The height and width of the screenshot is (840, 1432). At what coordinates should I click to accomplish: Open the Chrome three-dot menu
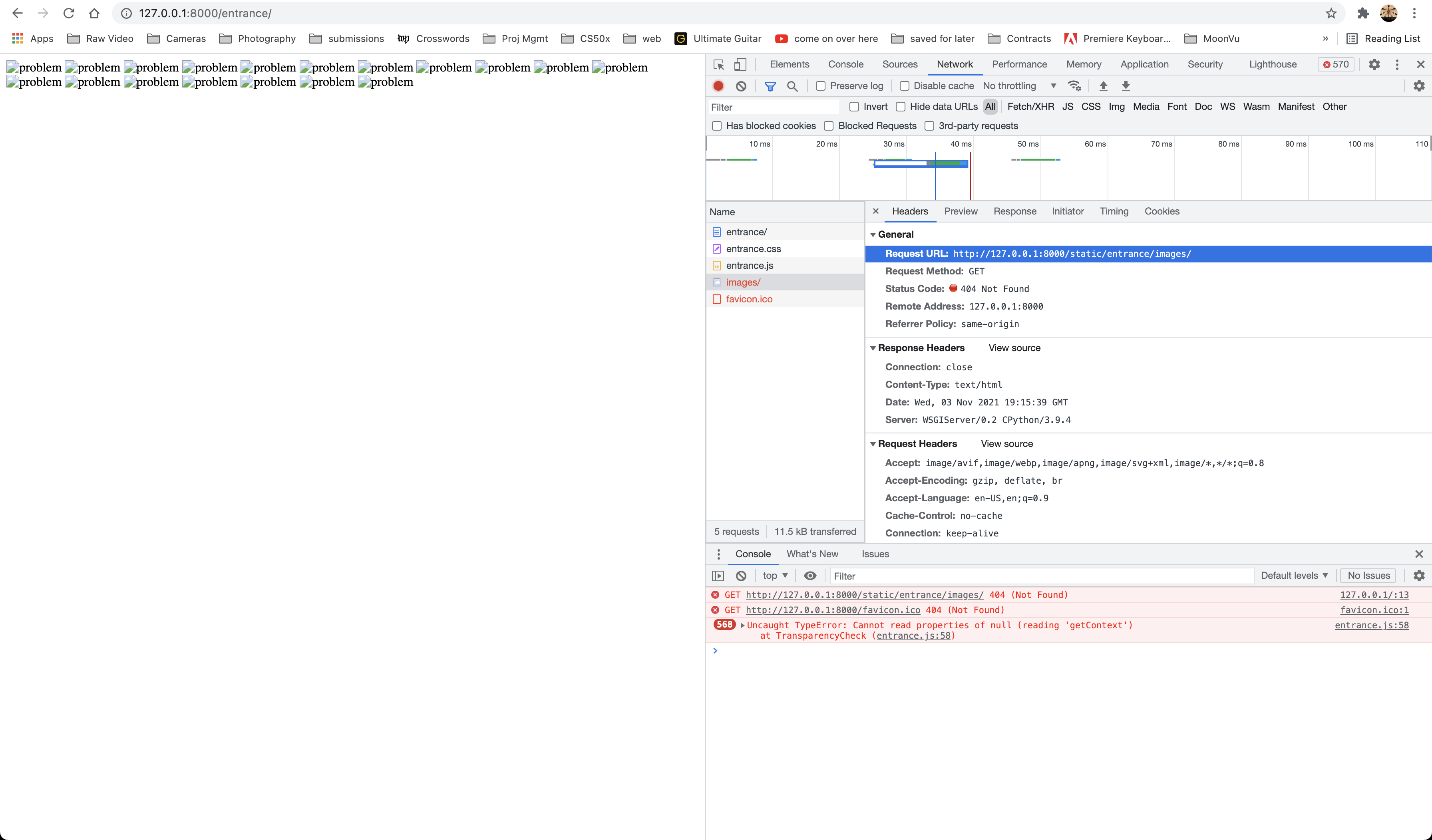[1414, 13]
